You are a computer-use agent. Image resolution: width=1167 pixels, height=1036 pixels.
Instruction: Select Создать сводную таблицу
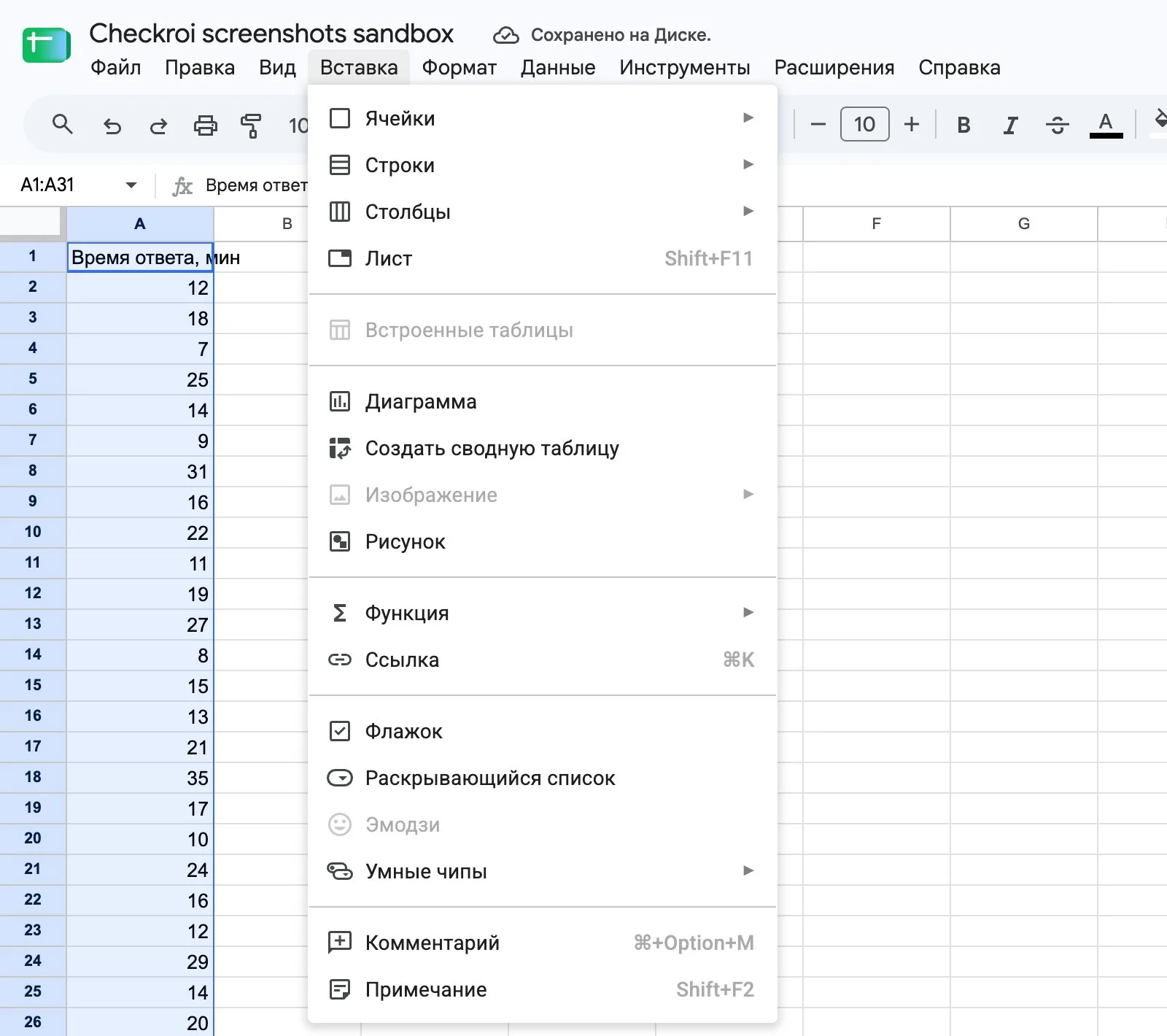coord(542,448)
